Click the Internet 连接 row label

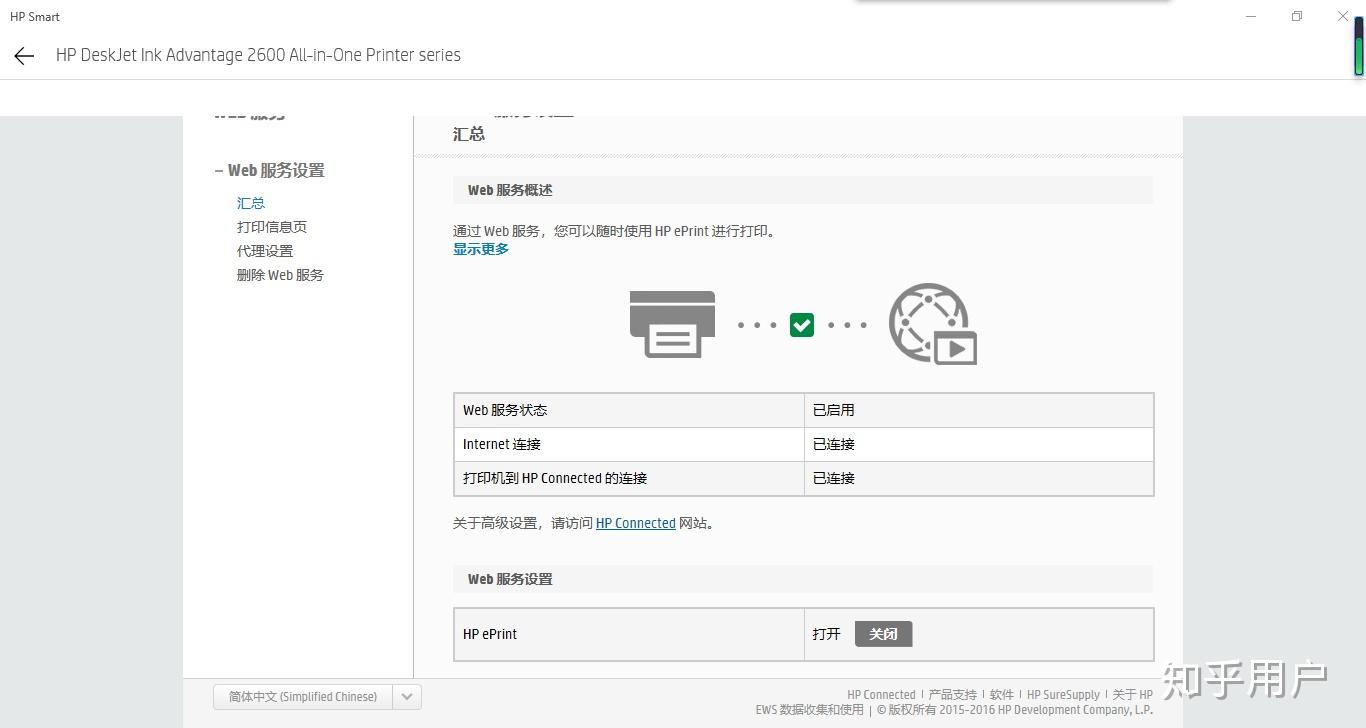(x=501, y=444)
